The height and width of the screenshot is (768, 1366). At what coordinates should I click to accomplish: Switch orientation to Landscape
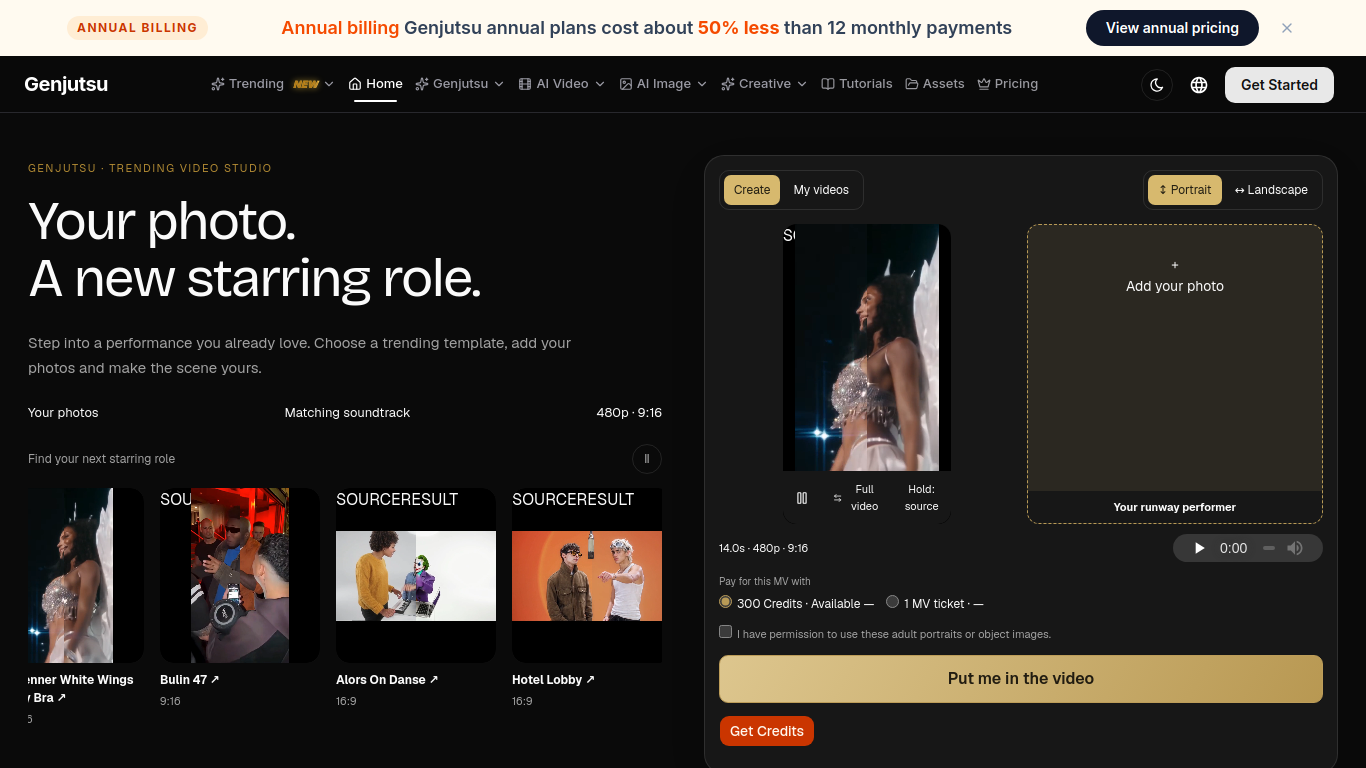pyautogui.click(x=1271, y=190)
